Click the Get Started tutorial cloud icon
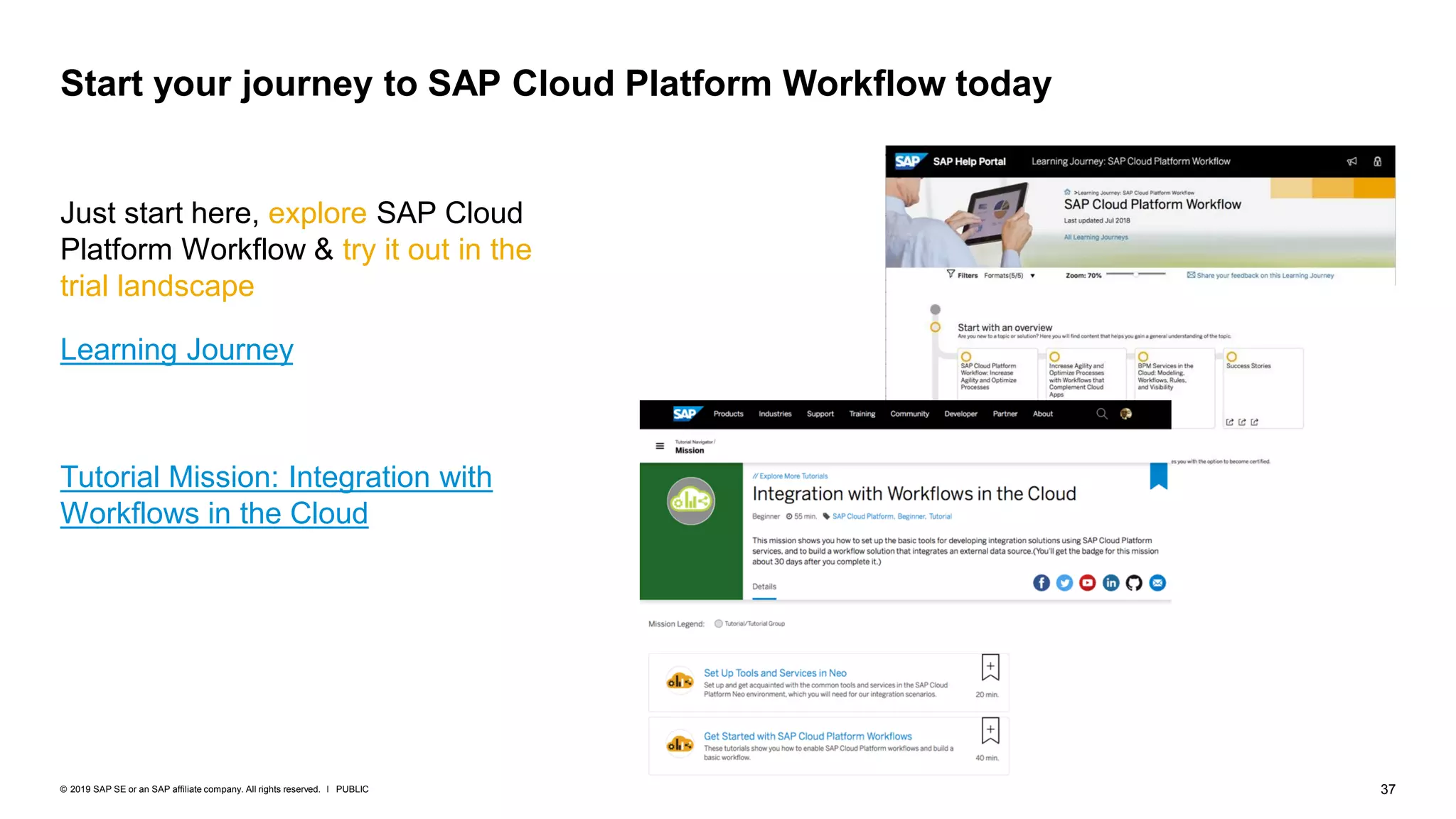Image resolution: width=1456 pixels, height=819 pixels. click(x=680, y=744)
